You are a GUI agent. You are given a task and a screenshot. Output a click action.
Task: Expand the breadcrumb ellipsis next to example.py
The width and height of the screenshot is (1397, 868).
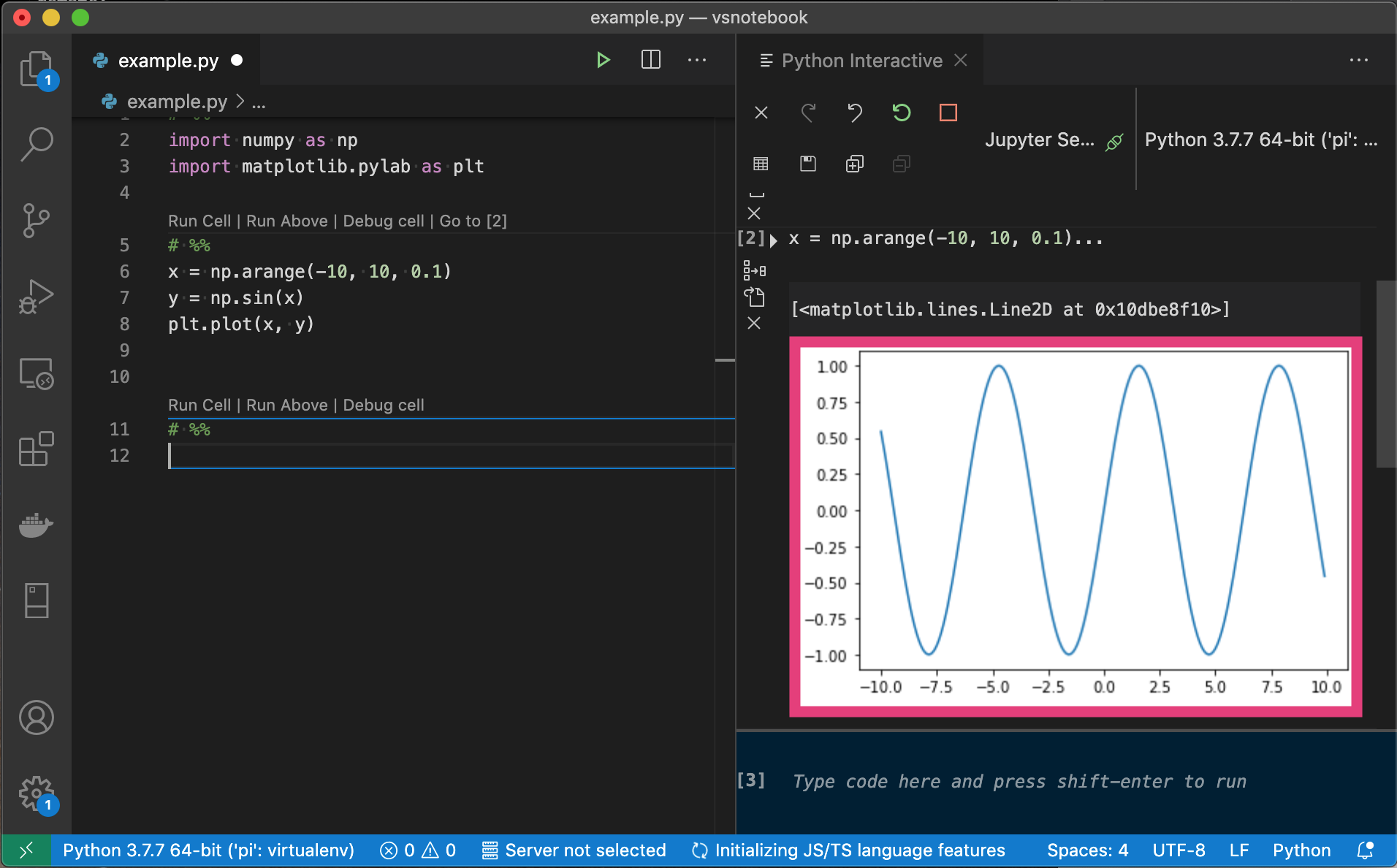259,102
